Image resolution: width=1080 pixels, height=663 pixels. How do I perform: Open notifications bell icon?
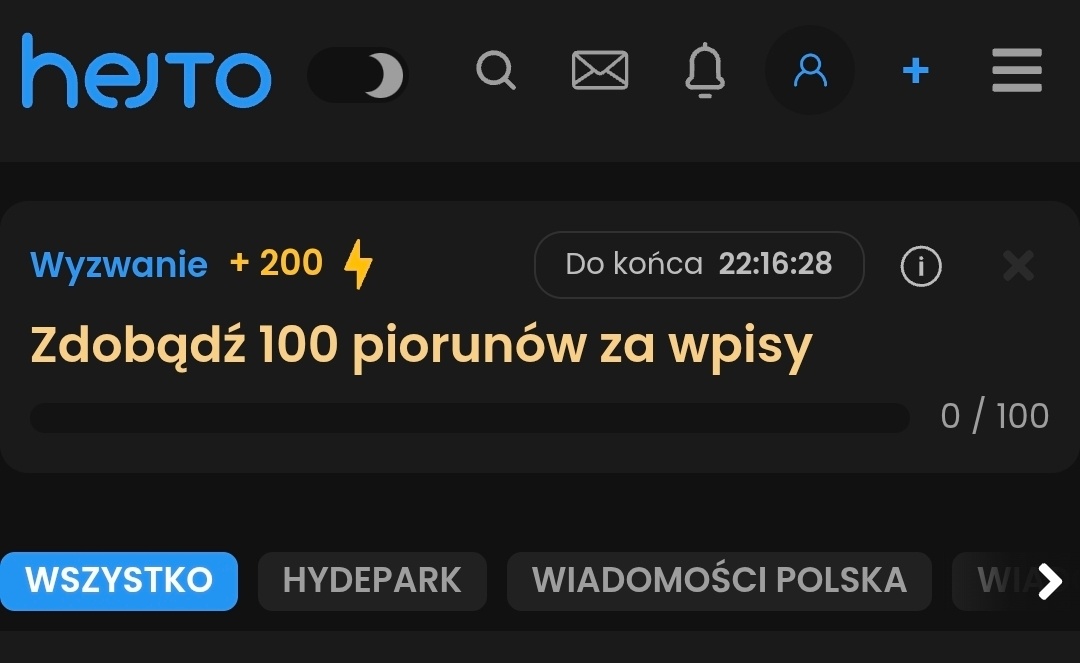pyautogui.click(x=705, y=70)
